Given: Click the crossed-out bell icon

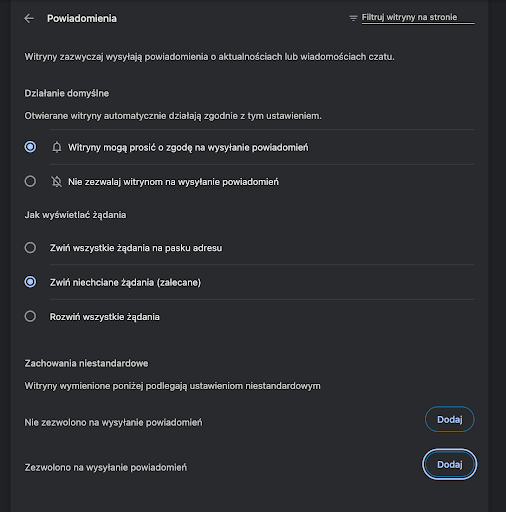Looking at the screenshot, I should pyautogui.click(x=57, y=182).
